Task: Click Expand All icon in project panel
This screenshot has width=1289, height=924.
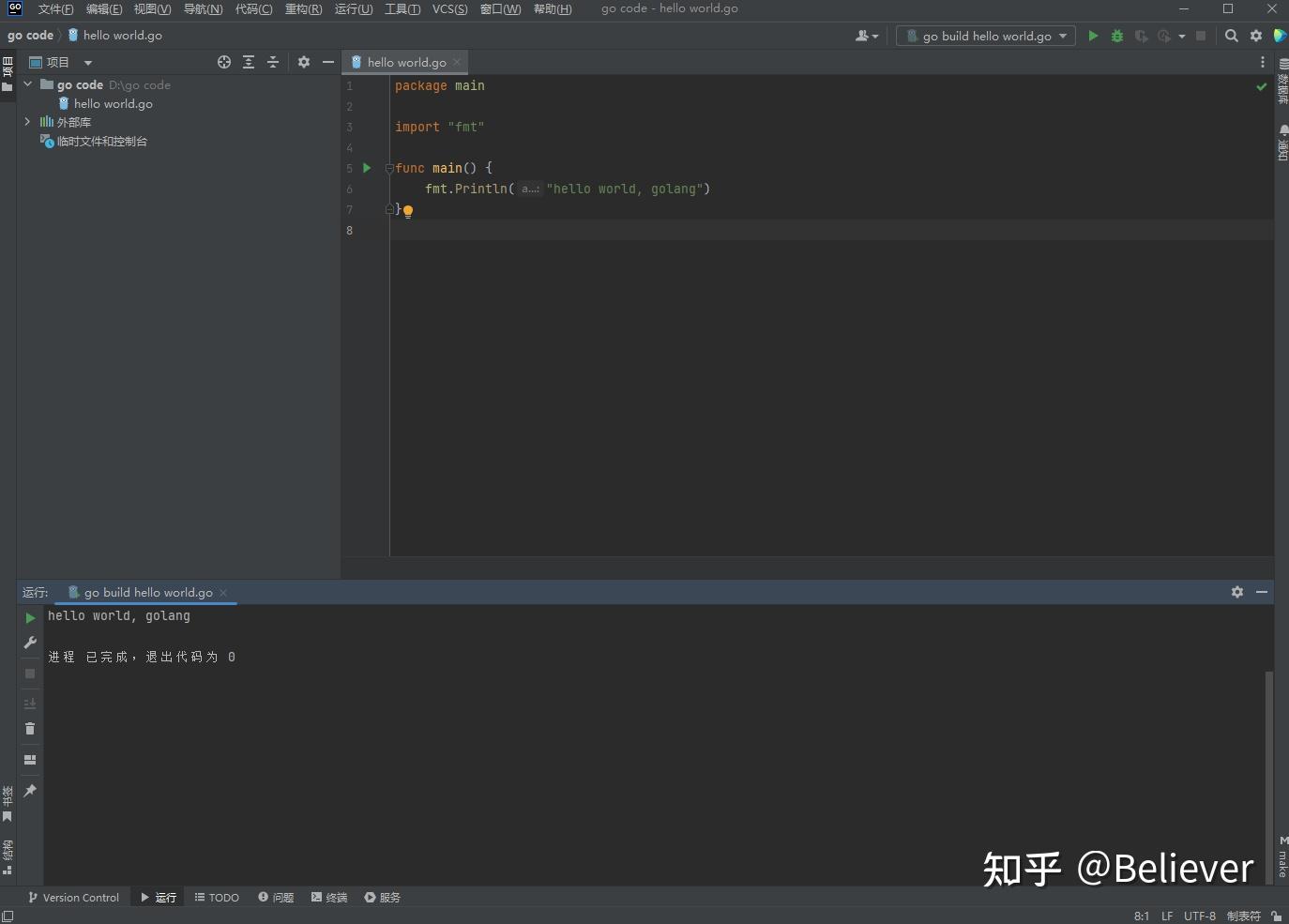Action: [x=249, y=62]
